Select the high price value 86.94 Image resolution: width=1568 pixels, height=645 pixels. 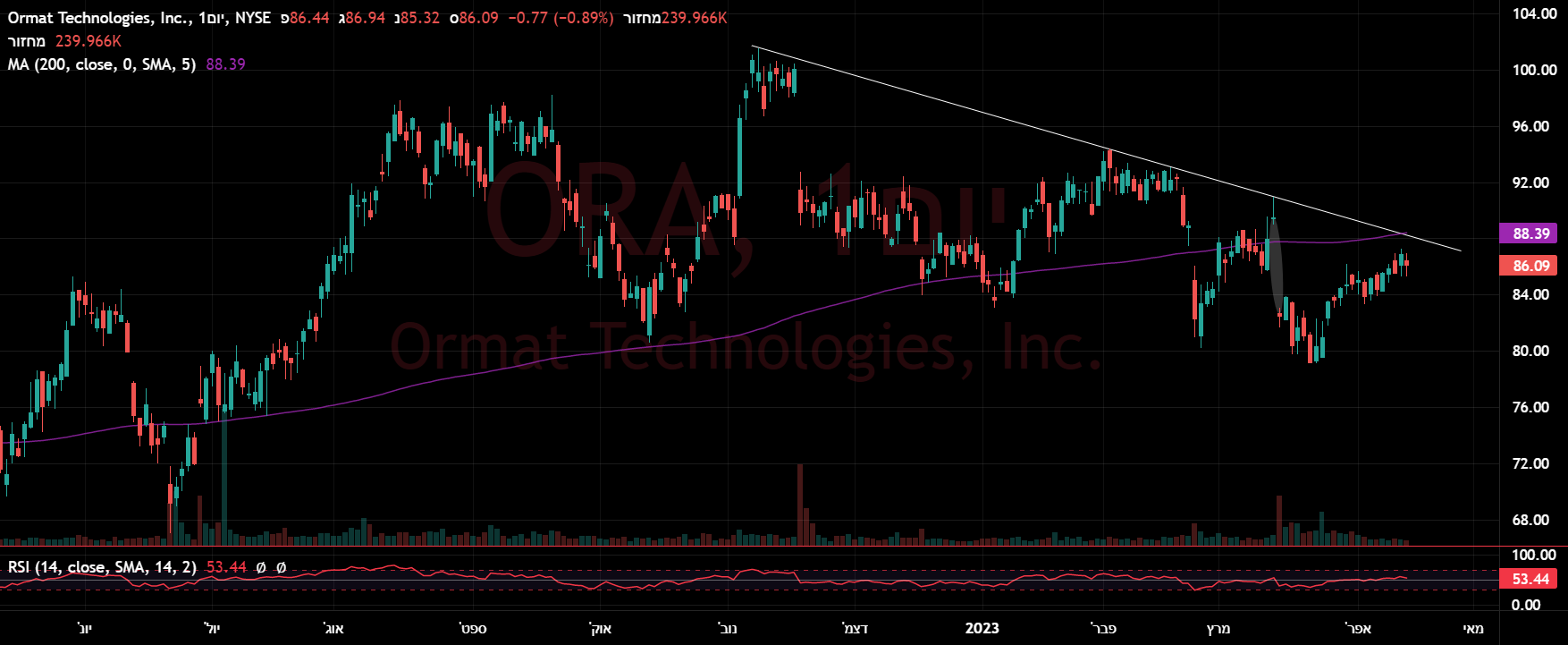[x=366, y=18]
